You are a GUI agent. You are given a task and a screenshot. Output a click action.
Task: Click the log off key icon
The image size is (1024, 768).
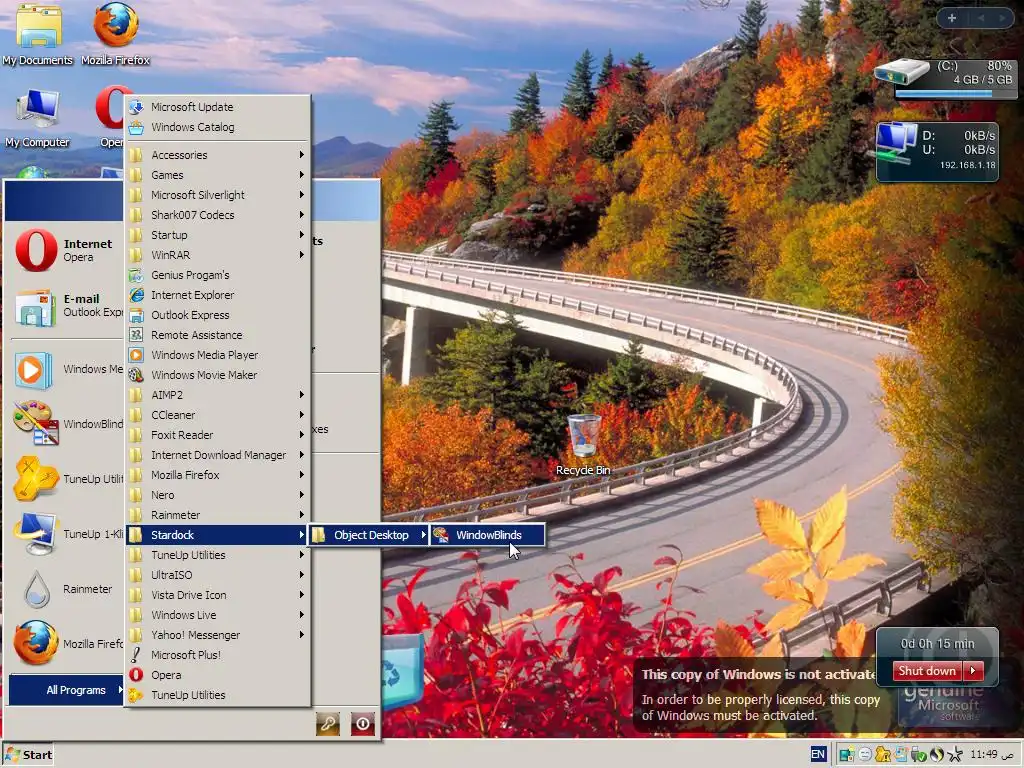tap(328, 724)
